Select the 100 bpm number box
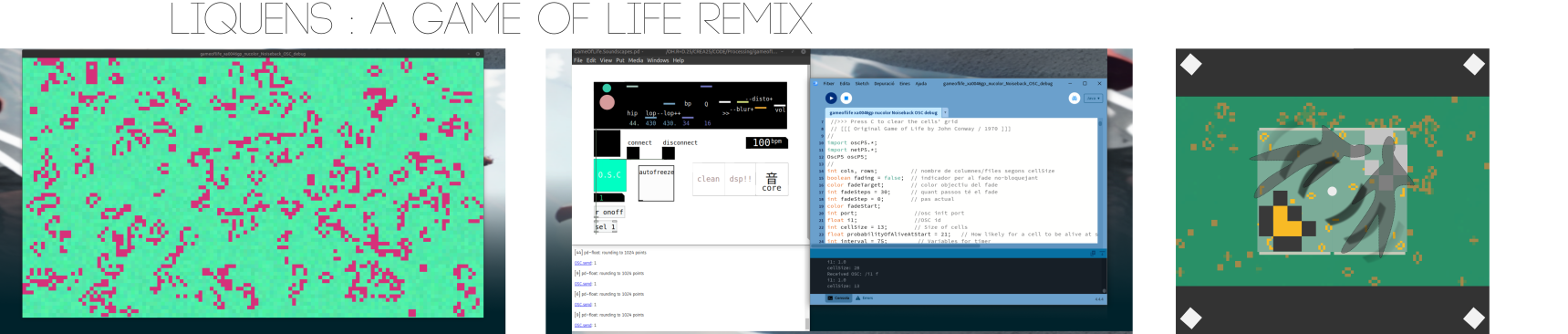The width and height of the screenshot is (1568, 334). [x=766, y=142]
